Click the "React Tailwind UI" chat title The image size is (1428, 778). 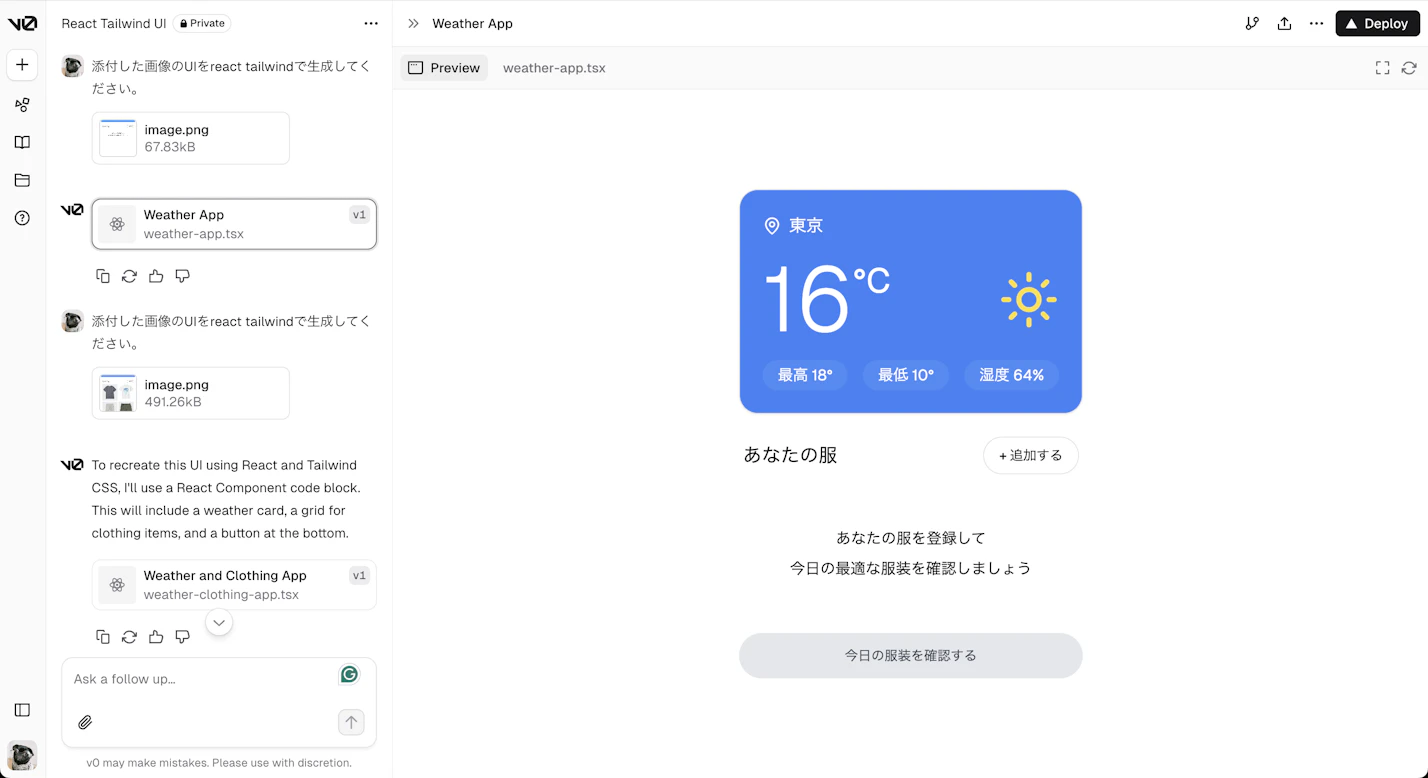pos(114,23)
